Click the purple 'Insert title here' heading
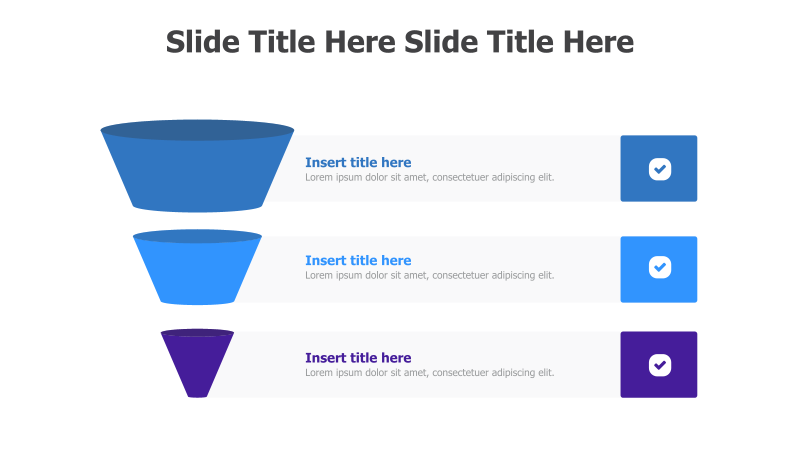Viewport: 800px width, 450px height. click(x=358, y=358)
